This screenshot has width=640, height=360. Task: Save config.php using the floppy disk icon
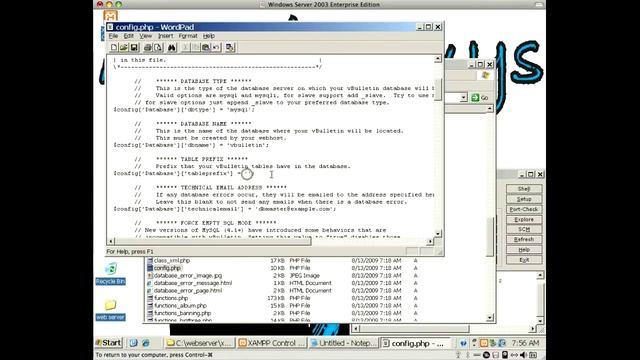[x=134, y=47]
